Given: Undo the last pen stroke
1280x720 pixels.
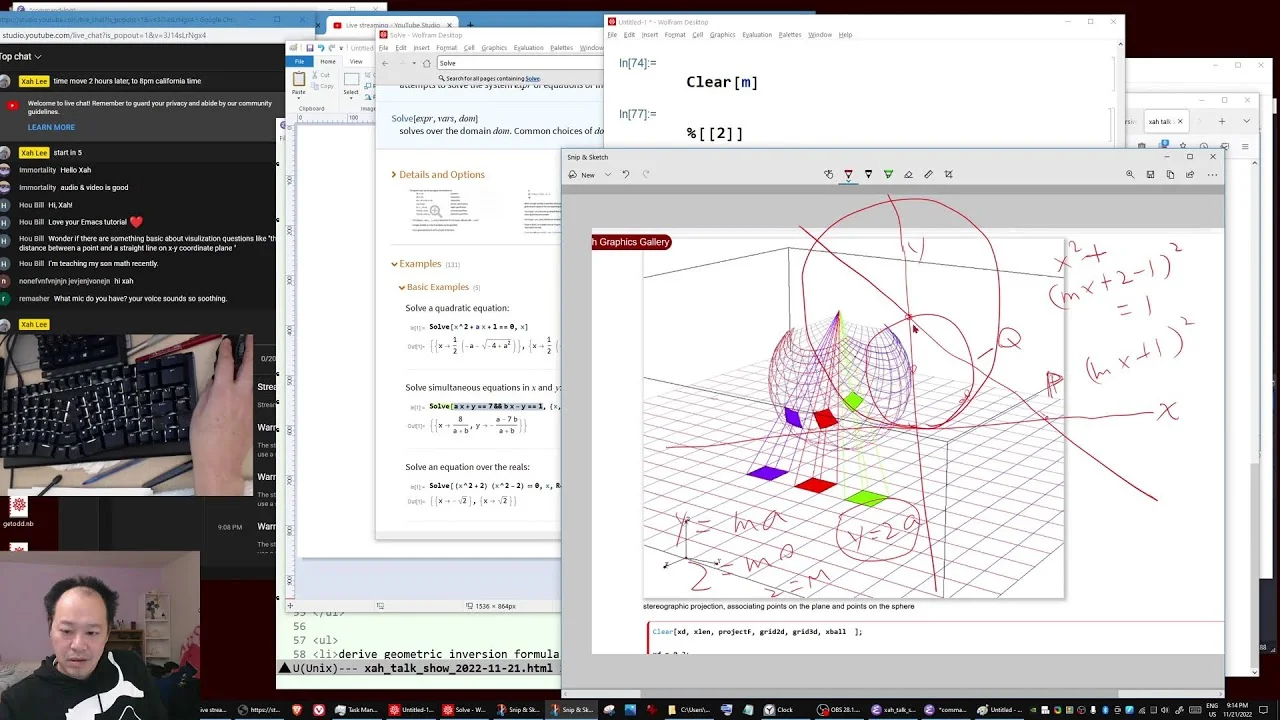Looking at the screenshot, I should coord(626,174).
